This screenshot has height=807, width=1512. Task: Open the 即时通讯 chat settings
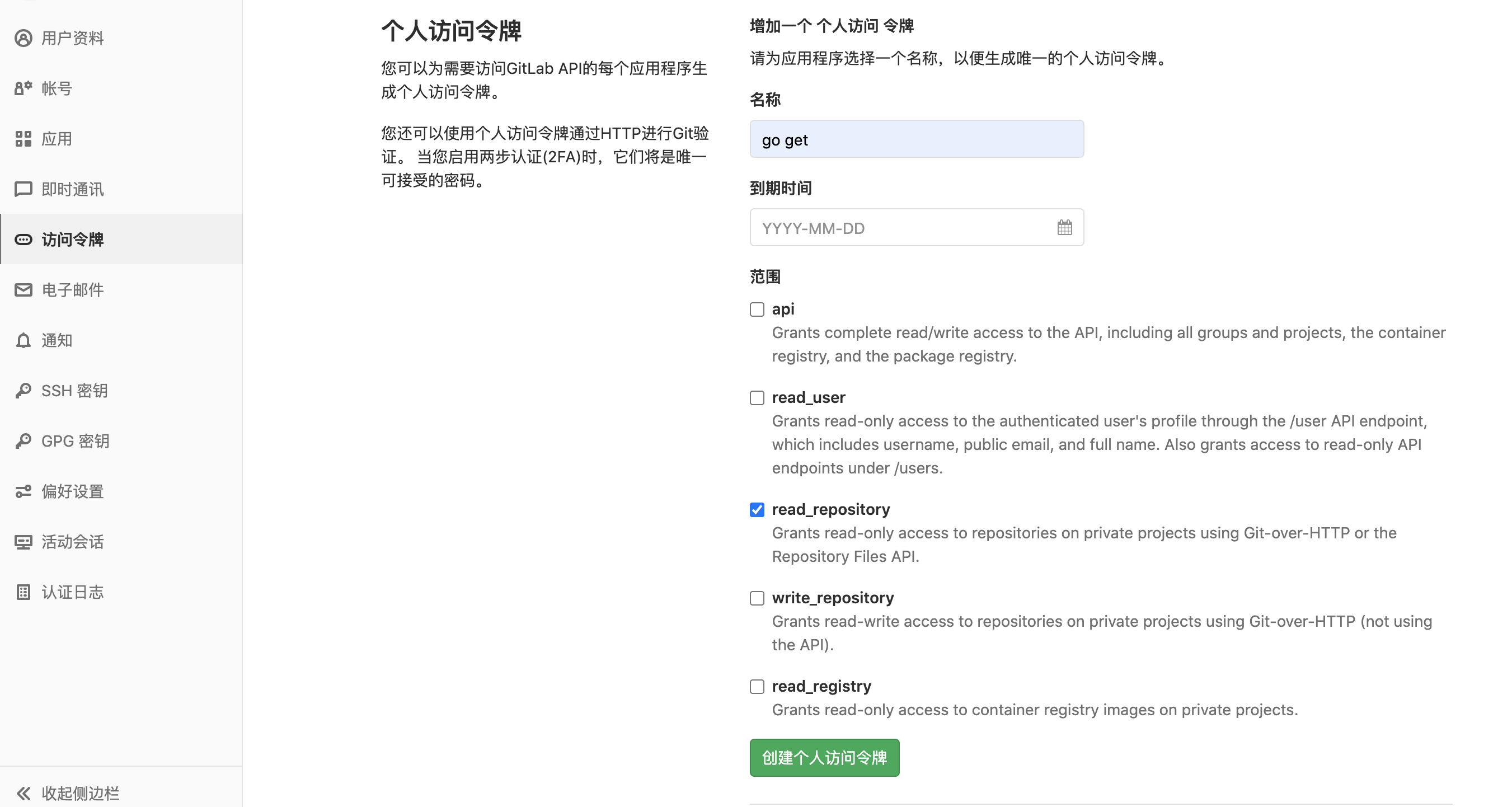[72, 189]
